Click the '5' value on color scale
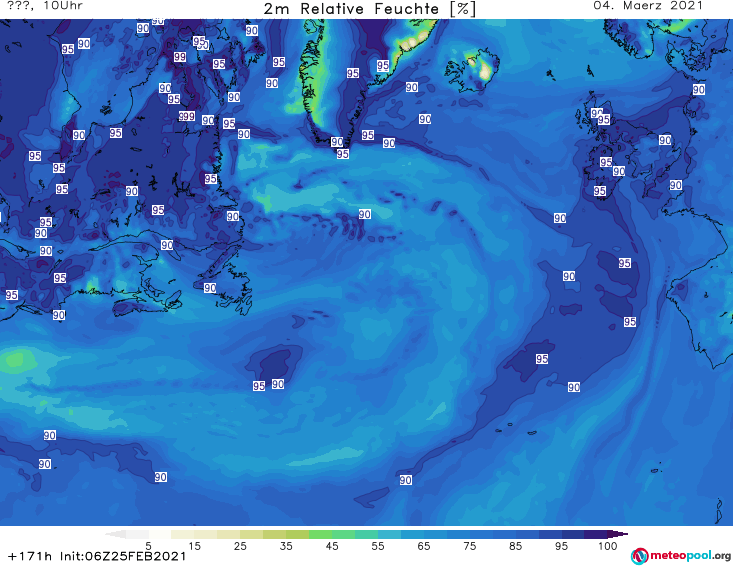733x566 pixels. (x=148, y=546)
